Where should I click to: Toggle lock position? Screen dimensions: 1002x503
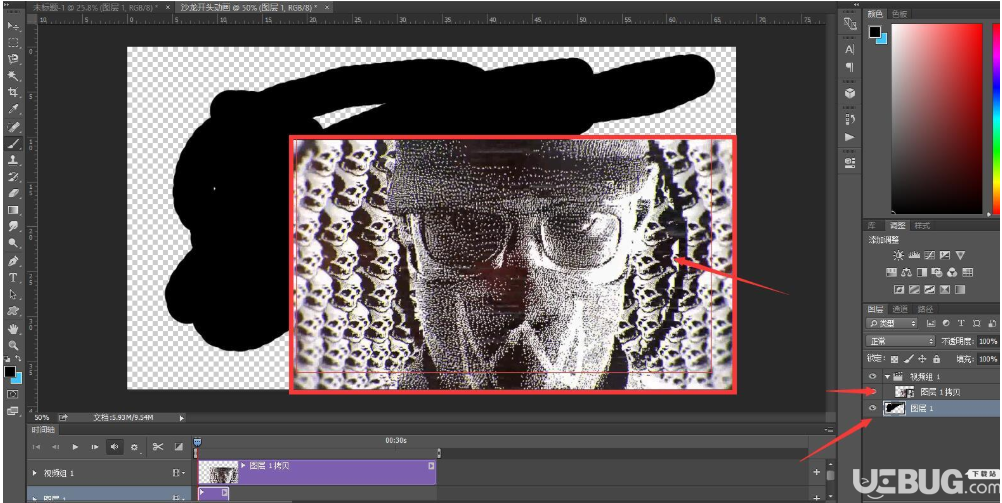coord(923,359)
